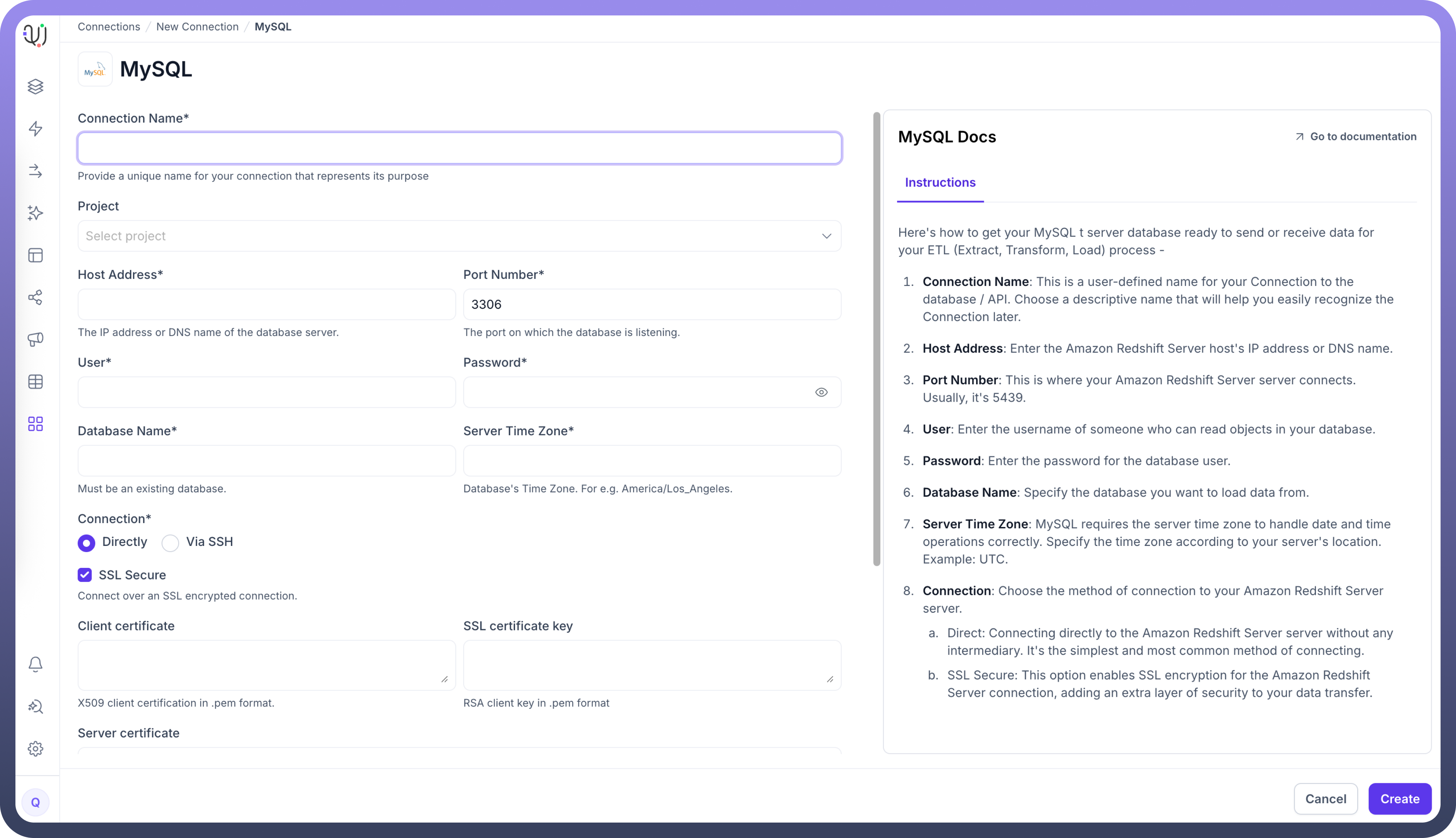This screenshot has height=838, width=1456.
Task: Click the sparkle AI sidebar icon
Action: click(x=35, y=213)
